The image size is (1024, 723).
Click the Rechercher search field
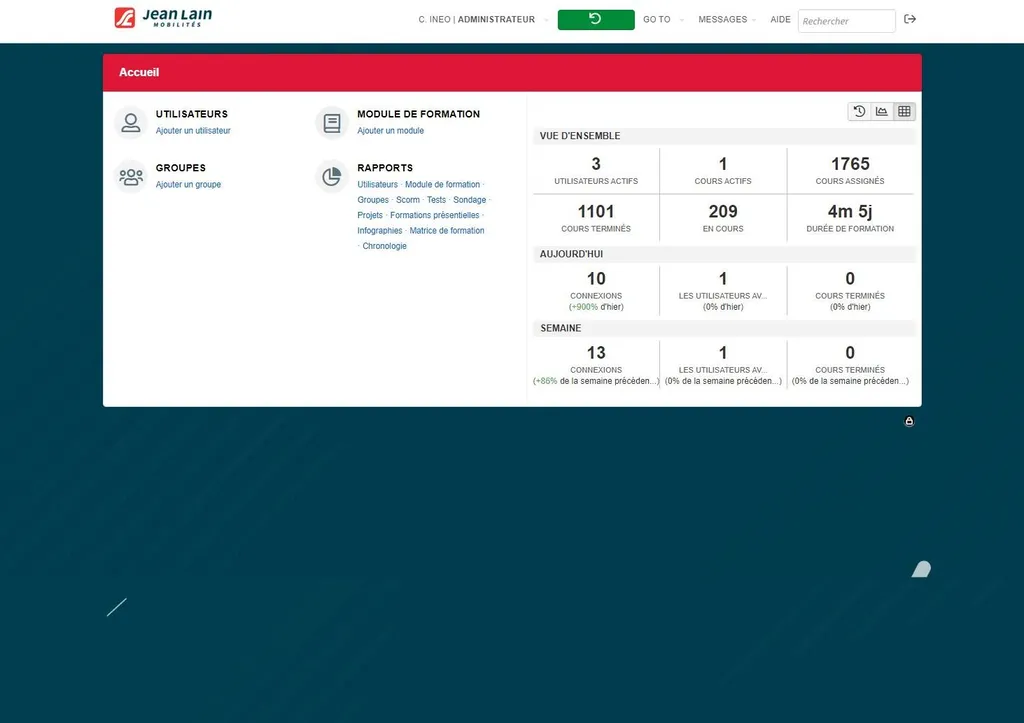(846, 21)
